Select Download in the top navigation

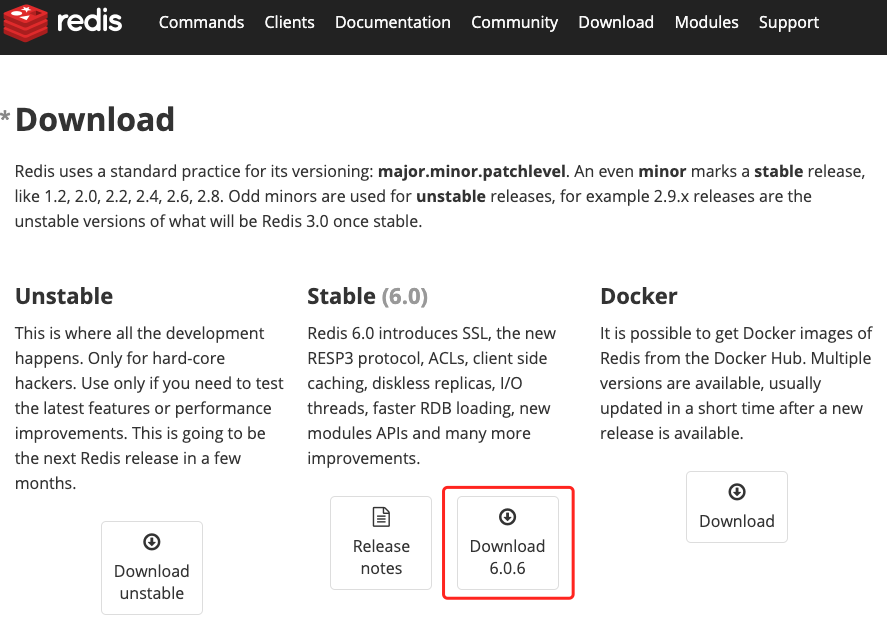616,22
